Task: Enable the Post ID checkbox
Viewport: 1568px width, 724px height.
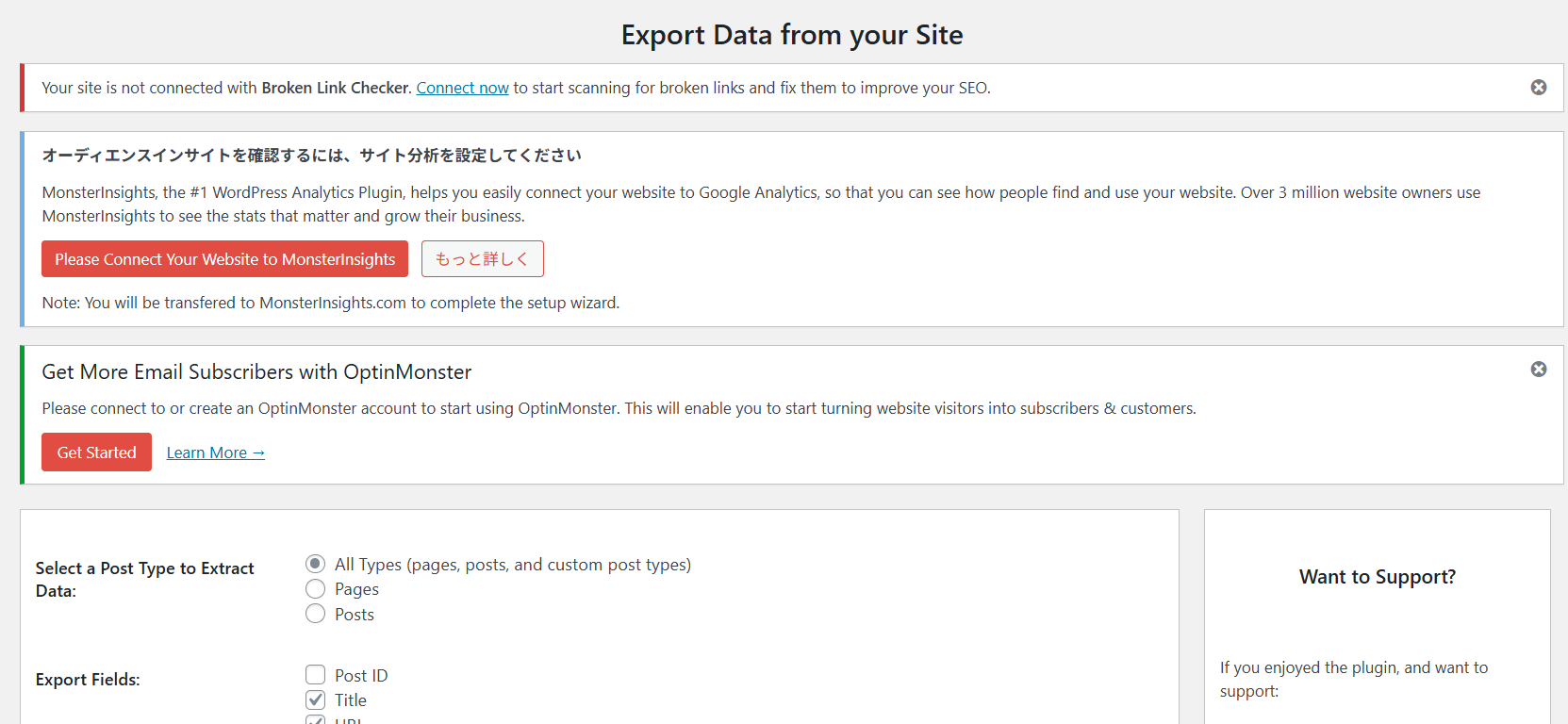Action: [x=316, y=675]
